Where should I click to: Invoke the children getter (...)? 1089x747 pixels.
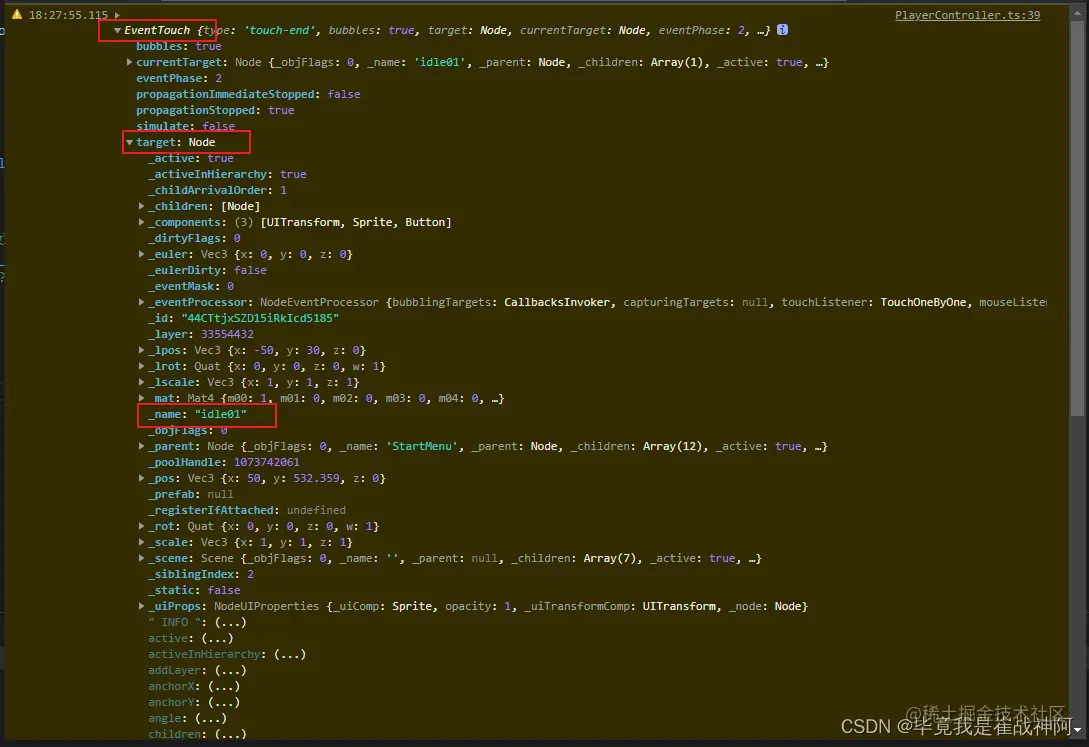(x=231, y=734)
